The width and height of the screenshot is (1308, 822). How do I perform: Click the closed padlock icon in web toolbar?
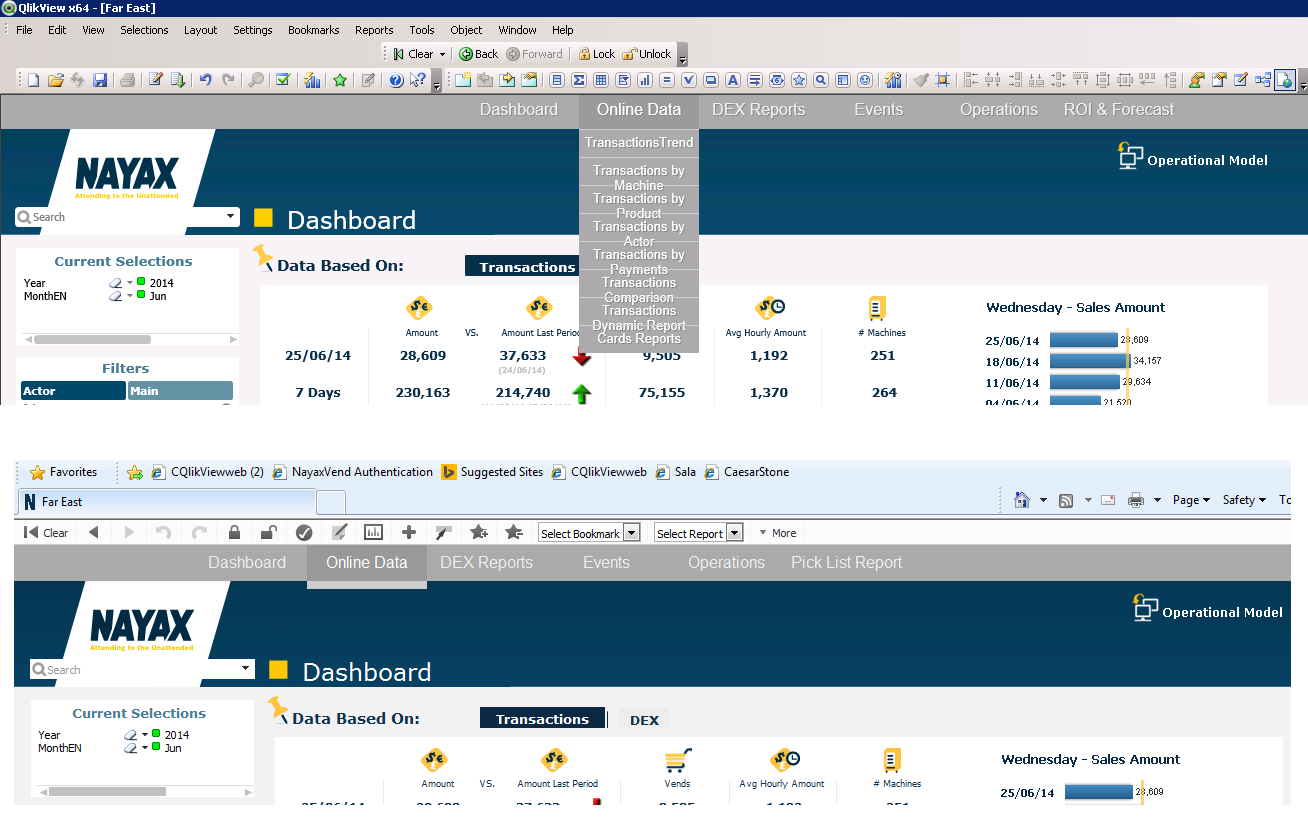(234, 533)
